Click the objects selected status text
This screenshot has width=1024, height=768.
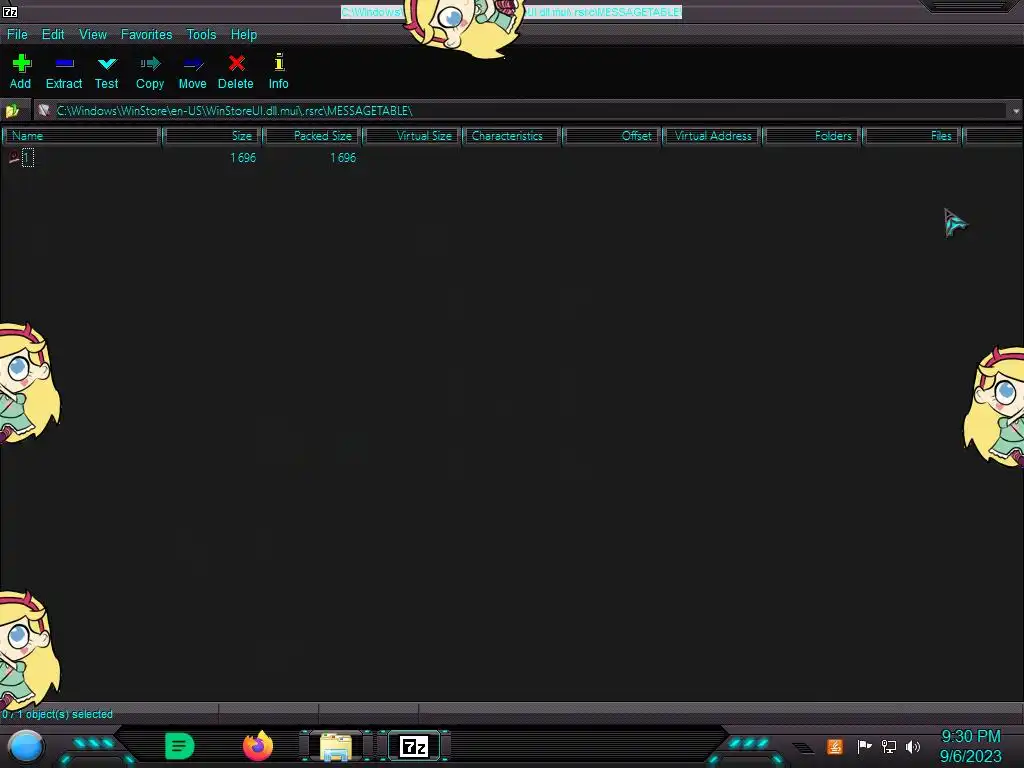(x=57, y=714)
